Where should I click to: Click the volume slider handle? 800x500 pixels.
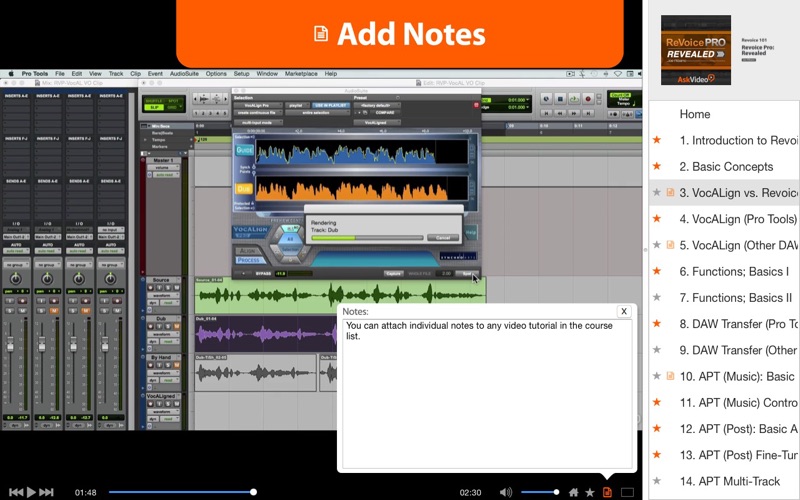556,492
